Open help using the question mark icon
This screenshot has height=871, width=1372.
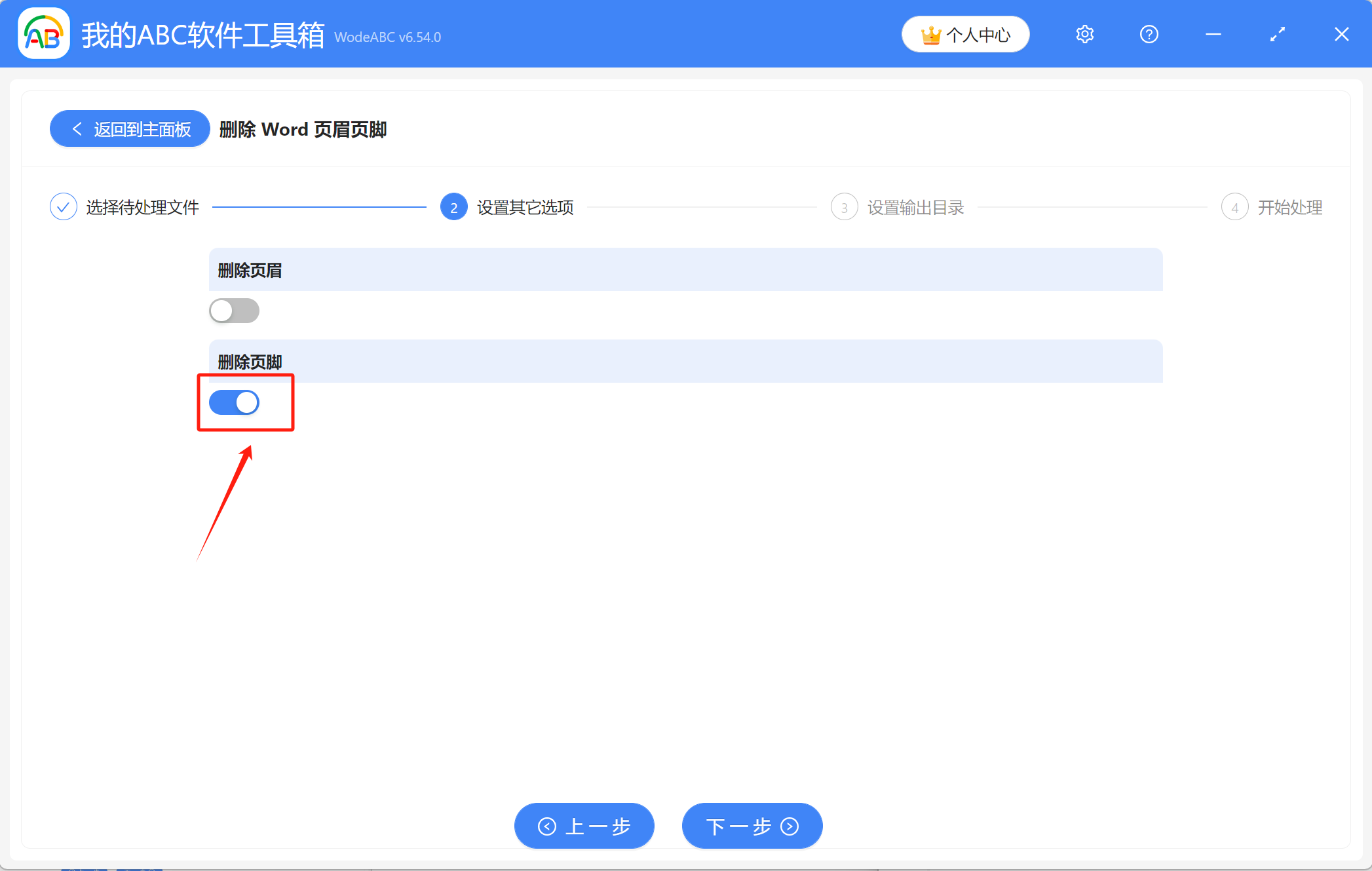(1149, 33)
